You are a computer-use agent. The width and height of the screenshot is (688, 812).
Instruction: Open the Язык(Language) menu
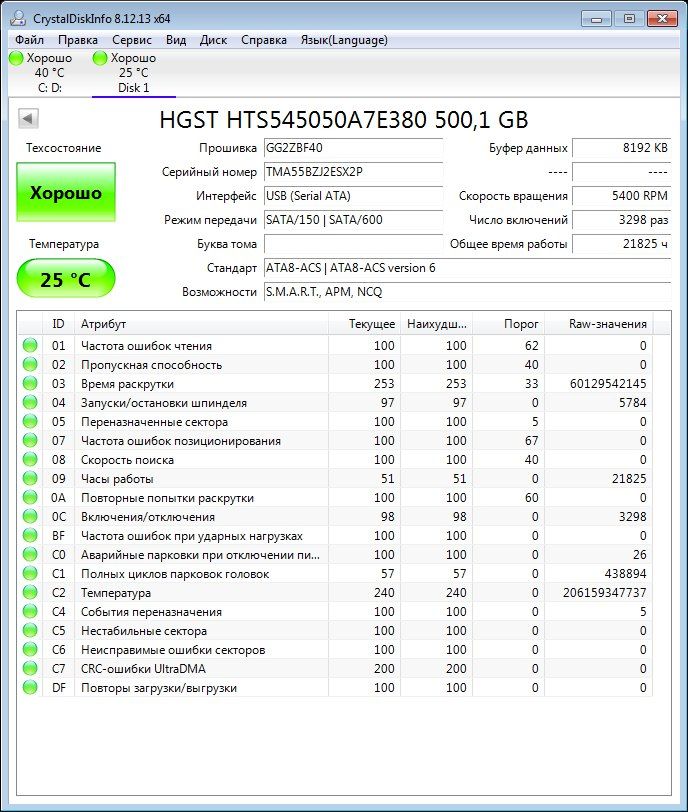[x=344, y=40]
